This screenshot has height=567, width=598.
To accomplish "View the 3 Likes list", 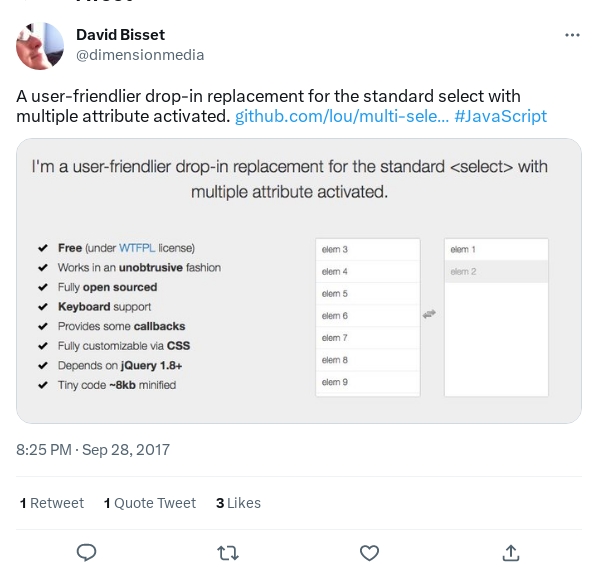I will tap(238, 503).
